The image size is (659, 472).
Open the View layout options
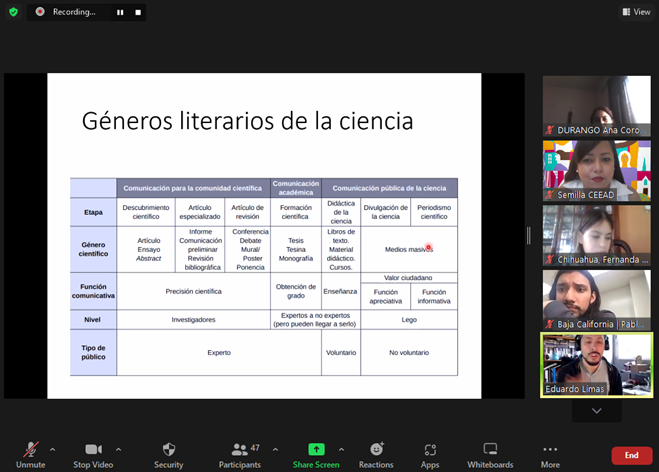coord(636,12)
